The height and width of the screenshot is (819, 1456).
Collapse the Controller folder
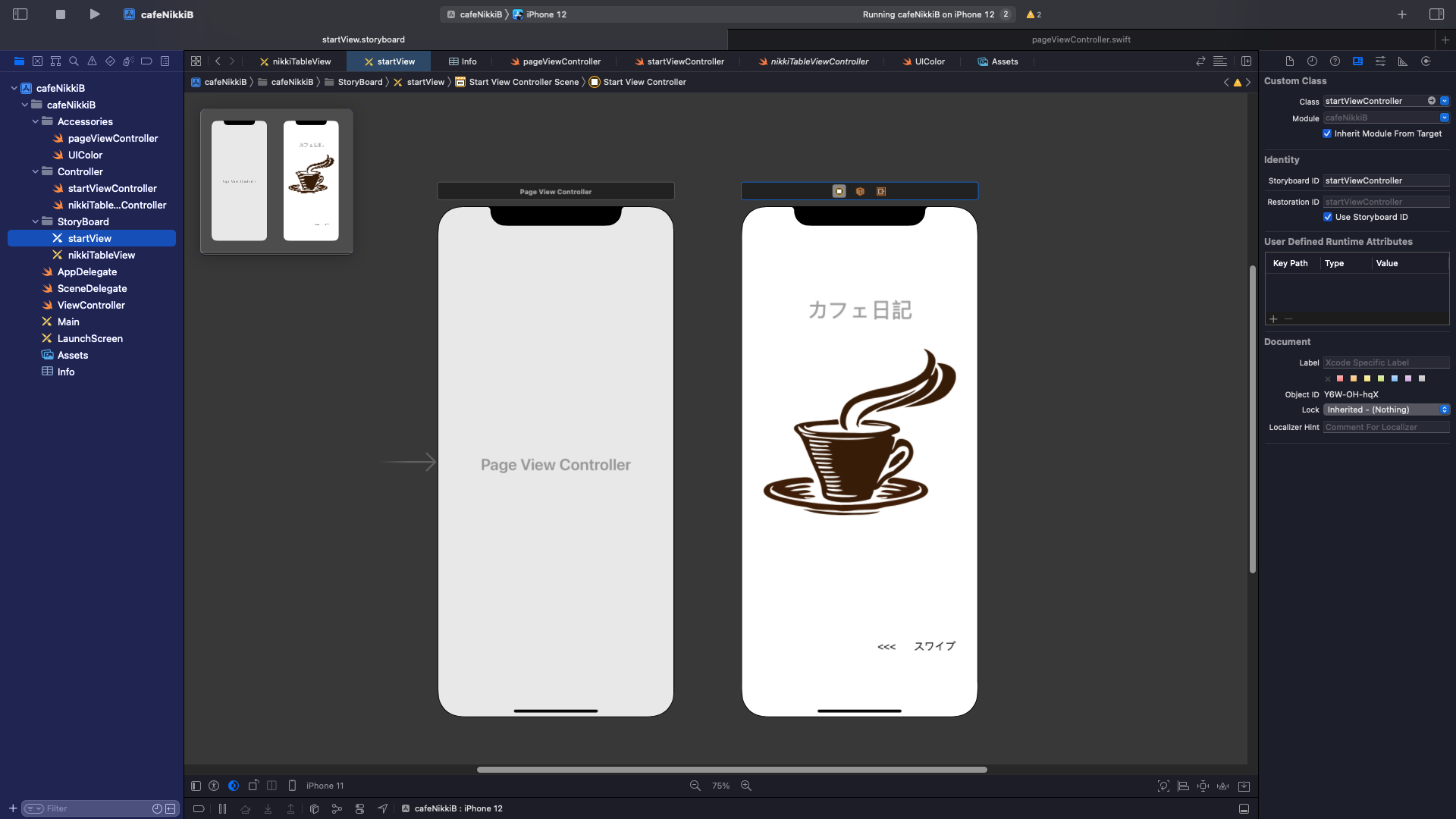[x=35, y=171]
